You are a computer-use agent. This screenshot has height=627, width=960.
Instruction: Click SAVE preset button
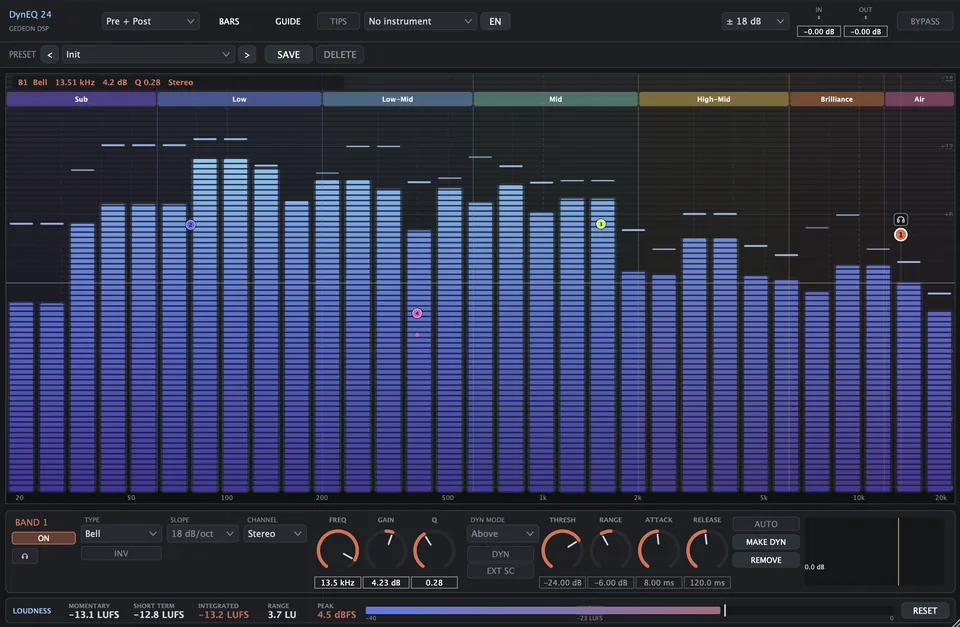tap(288, 54)
